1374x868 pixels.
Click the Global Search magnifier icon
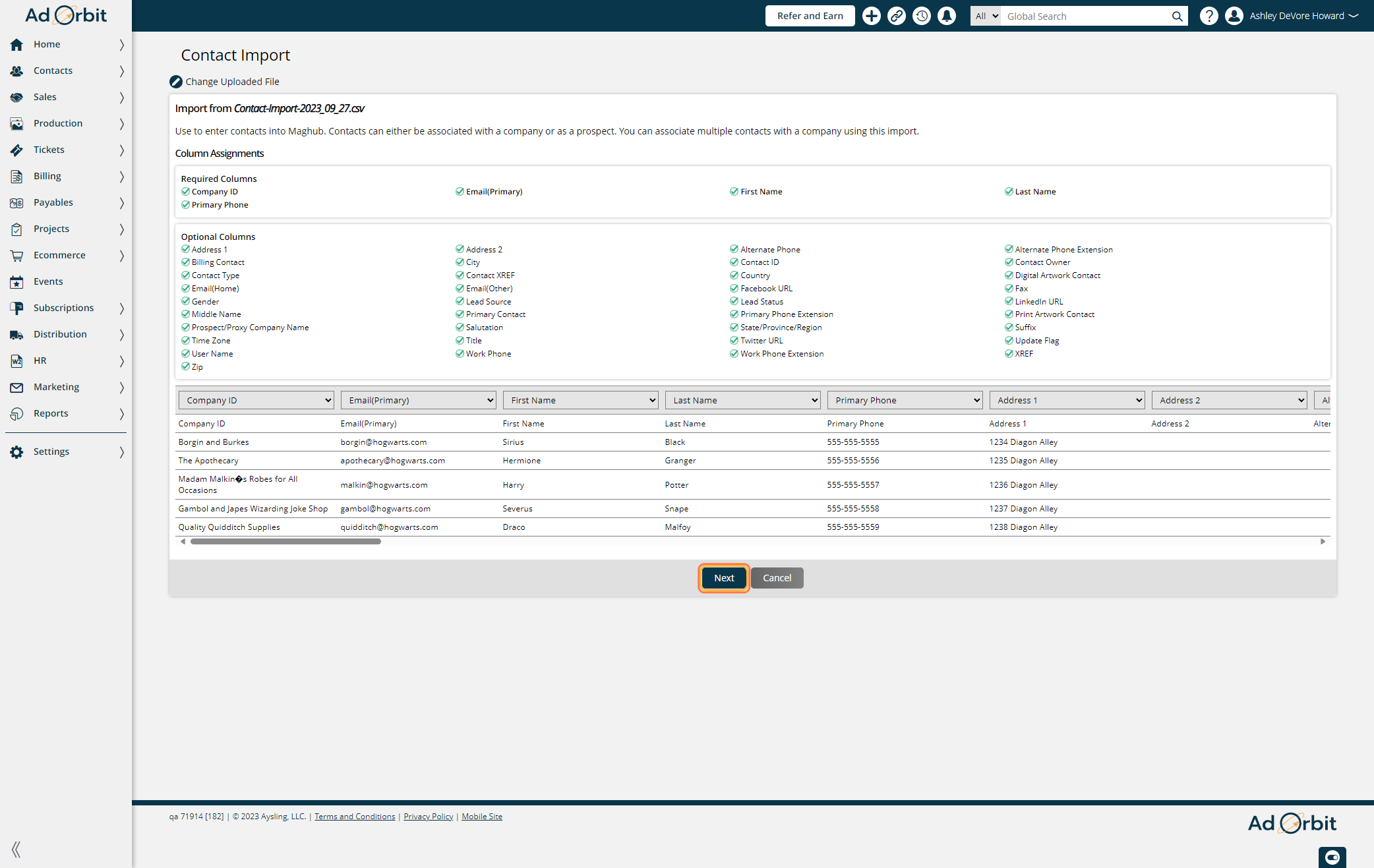1177,16
